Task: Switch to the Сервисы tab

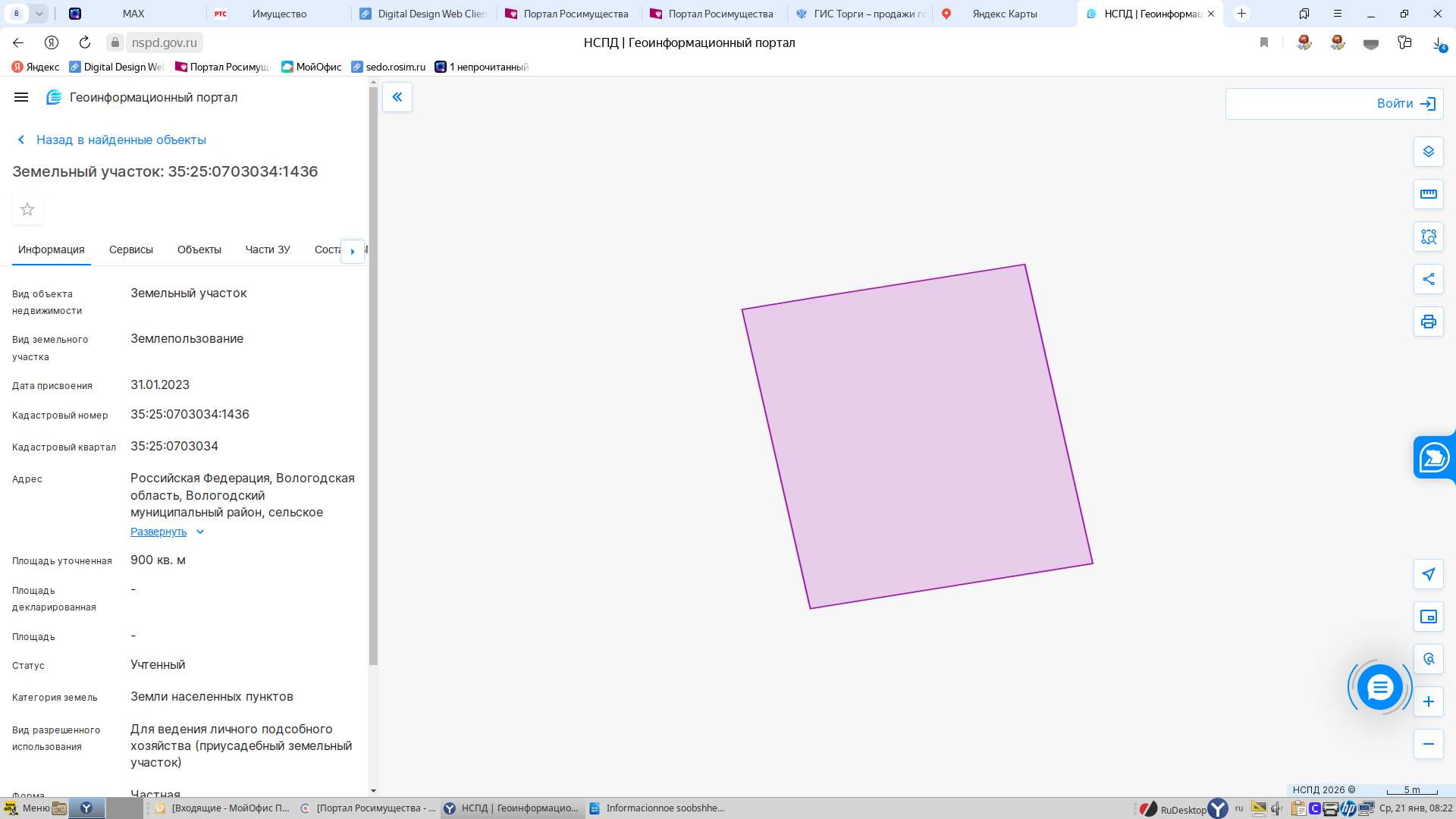Action: [130, 249]
